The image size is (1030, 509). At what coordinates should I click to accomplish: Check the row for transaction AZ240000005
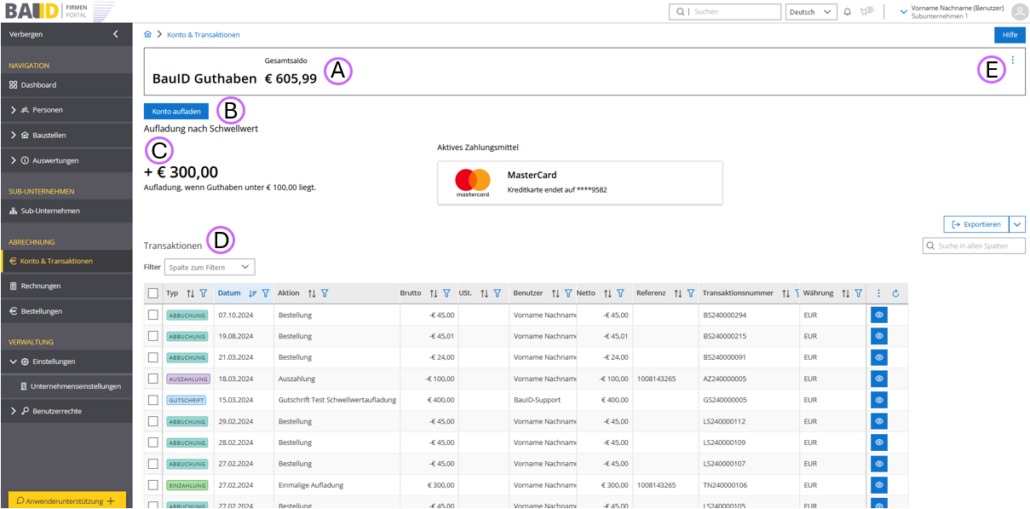[x=153, y=378]
